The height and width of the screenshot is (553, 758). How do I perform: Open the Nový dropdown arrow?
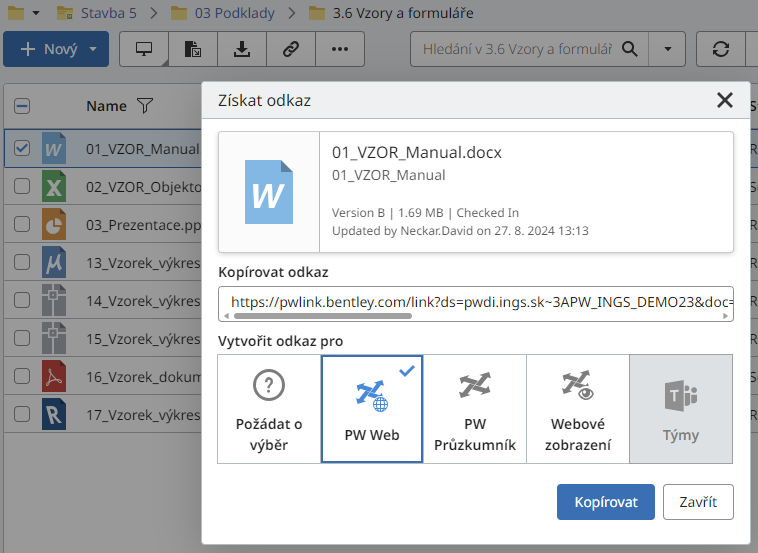pos(93,49)
